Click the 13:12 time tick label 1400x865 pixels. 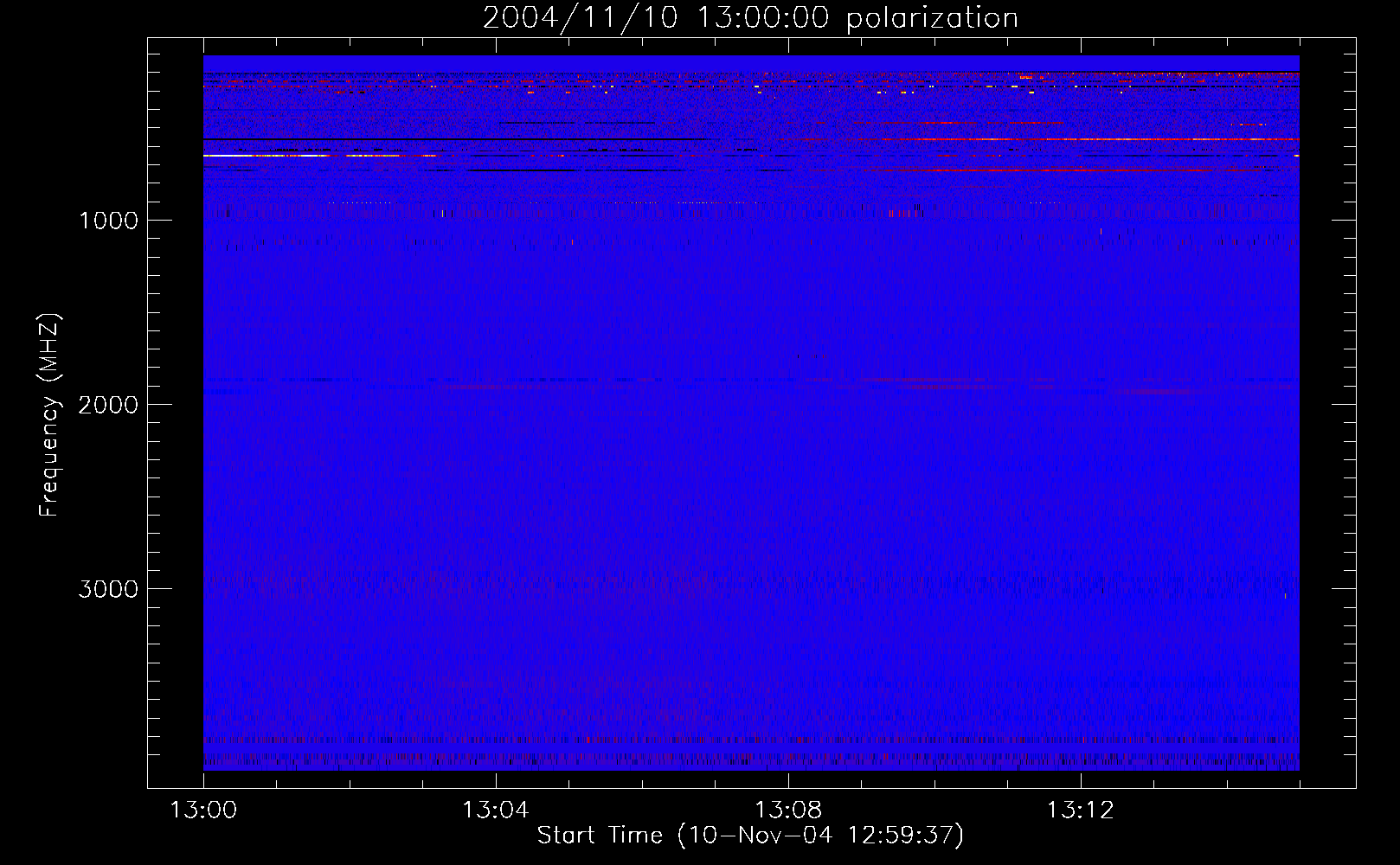tap(1080, 811)
